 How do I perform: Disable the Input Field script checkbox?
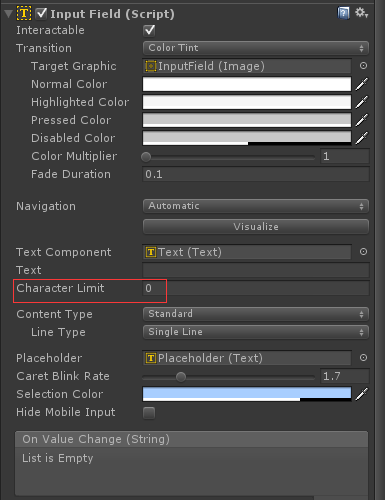[x=41, y=13]
